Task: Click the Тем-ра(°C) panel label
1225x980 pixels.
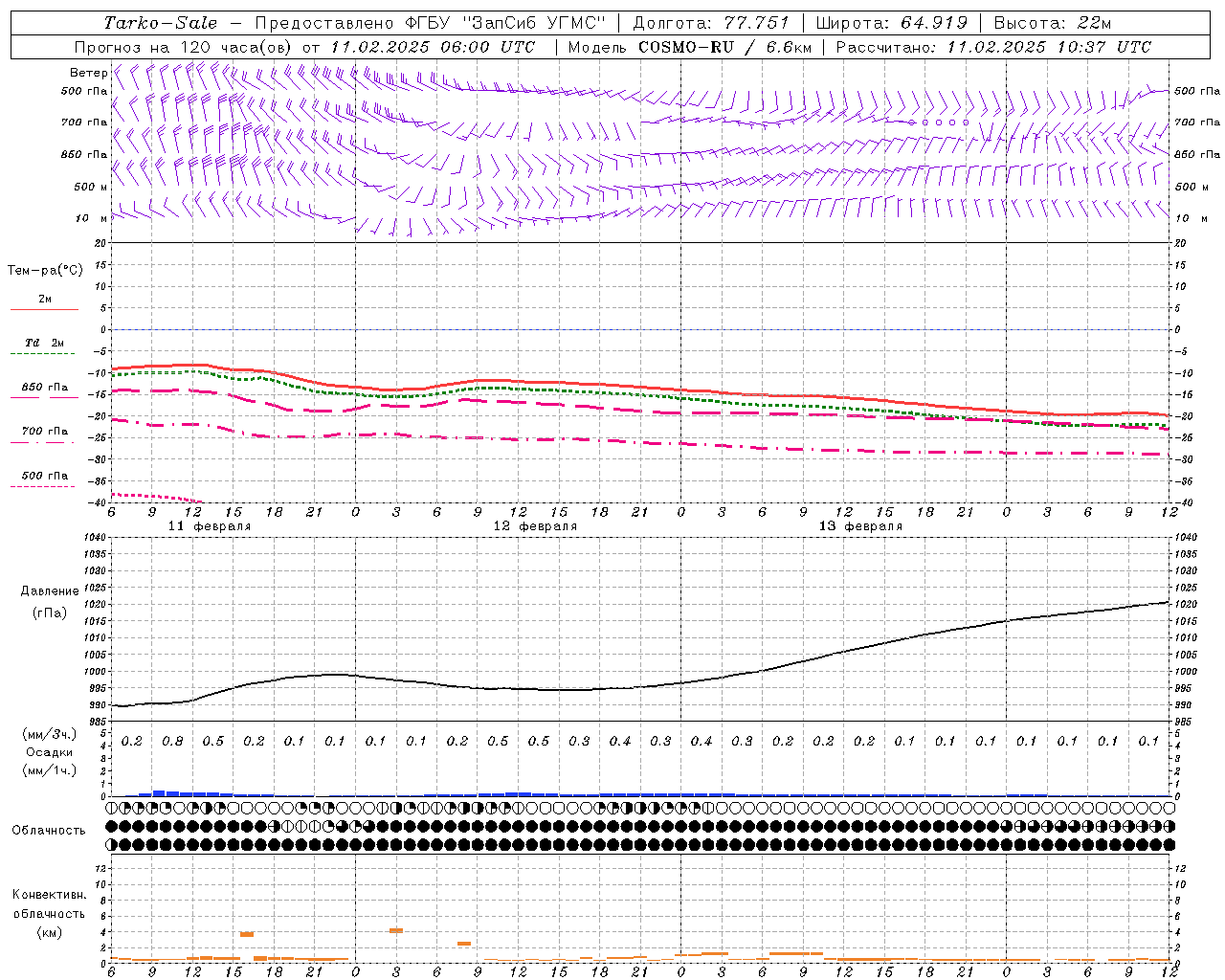Action: click(x=45, y=271)
